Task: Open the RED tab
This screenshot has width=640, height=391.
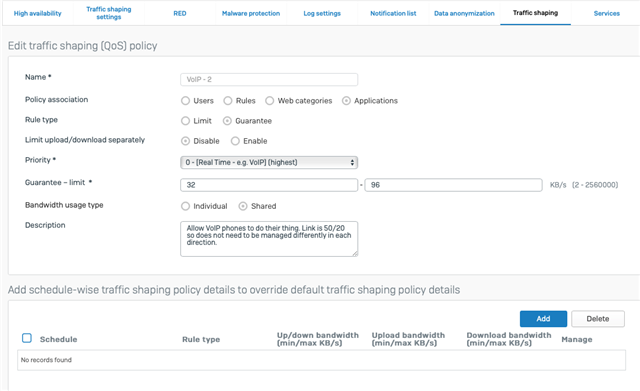Action: (x=180, y=13)
